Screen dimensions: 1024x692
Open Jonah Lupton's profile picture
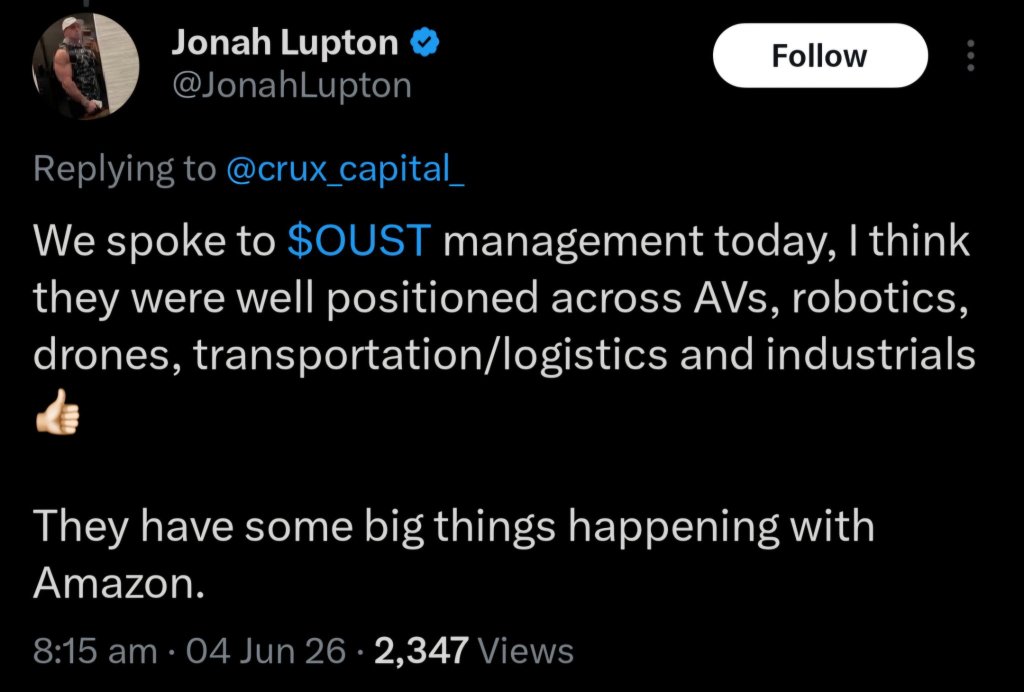[x=85, y=65]
